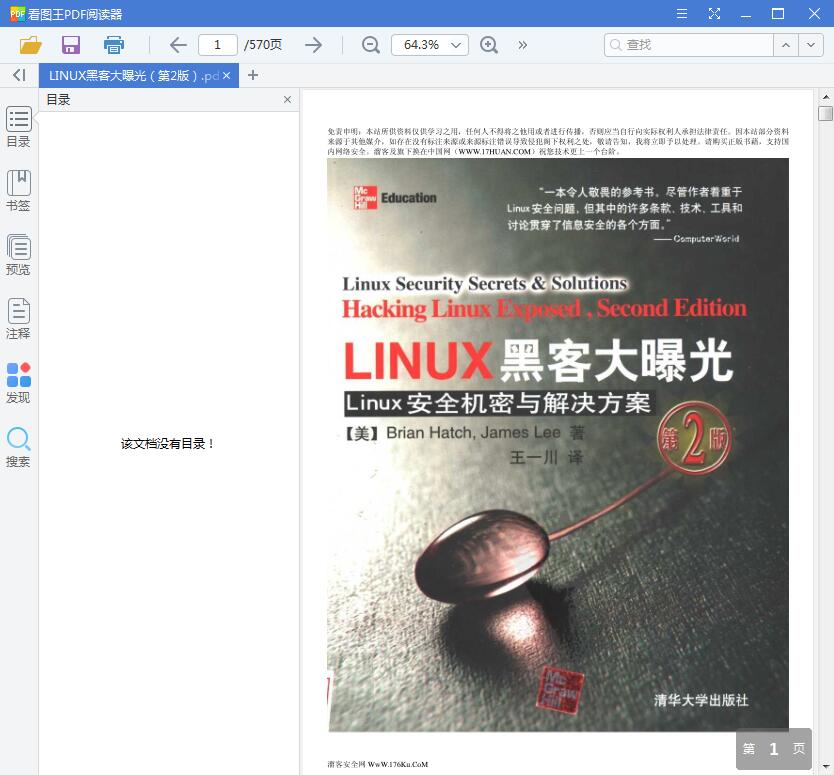This screenshot has width=834, height=775.
Task: Go to previous page arrow
Action: pyautogui.click(x=178, y=45)
